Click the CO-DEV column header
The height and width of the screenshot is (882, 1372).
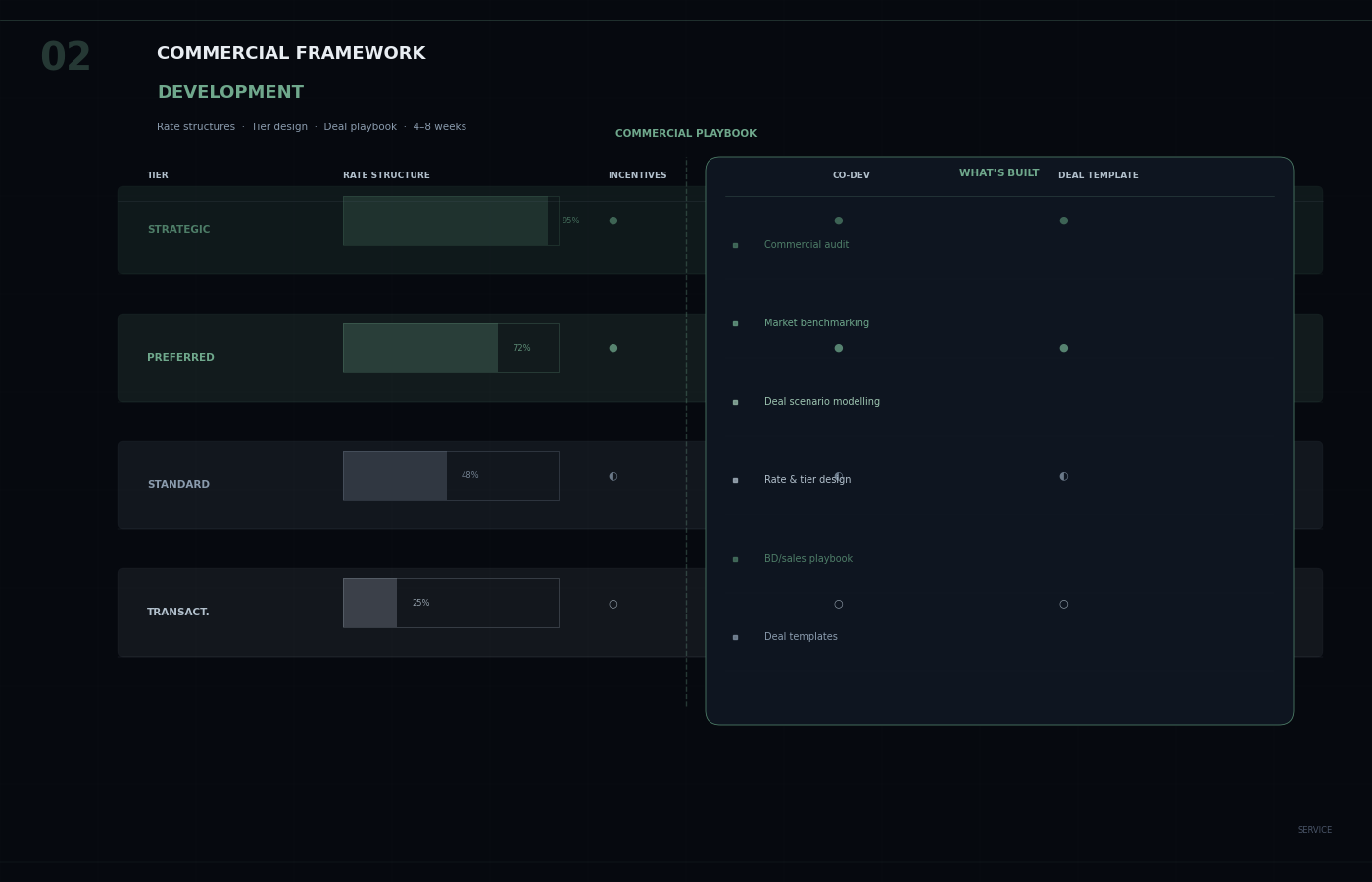[x=852, y=175]
